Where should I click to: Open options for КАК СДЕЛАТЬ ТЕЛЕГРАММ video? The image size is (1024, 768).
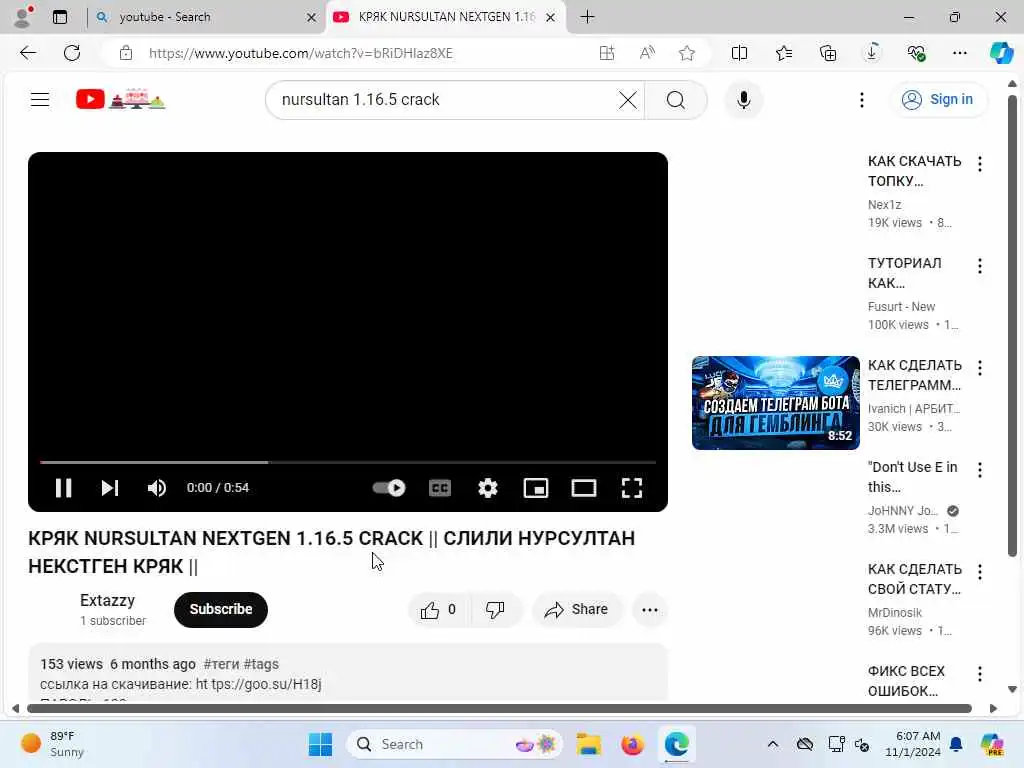(x=980, y=368)
